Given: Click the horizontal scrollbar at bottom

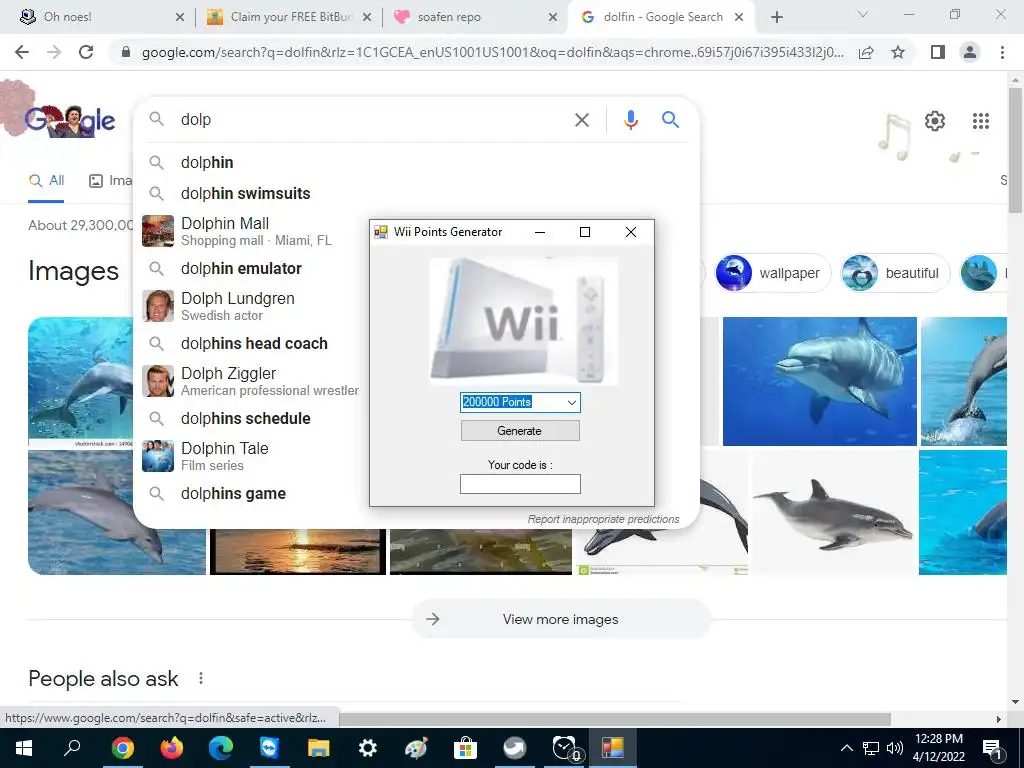Looking at the screenshot, I should 614,719.
